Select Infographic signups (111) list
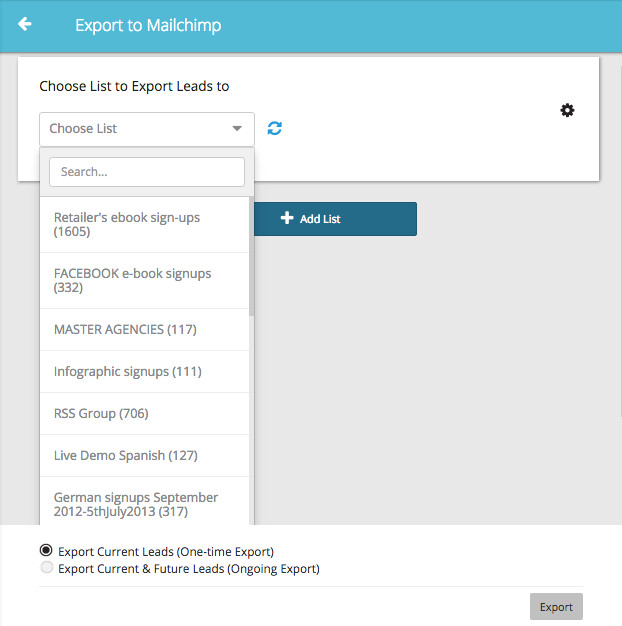 [x=145, y=371]
